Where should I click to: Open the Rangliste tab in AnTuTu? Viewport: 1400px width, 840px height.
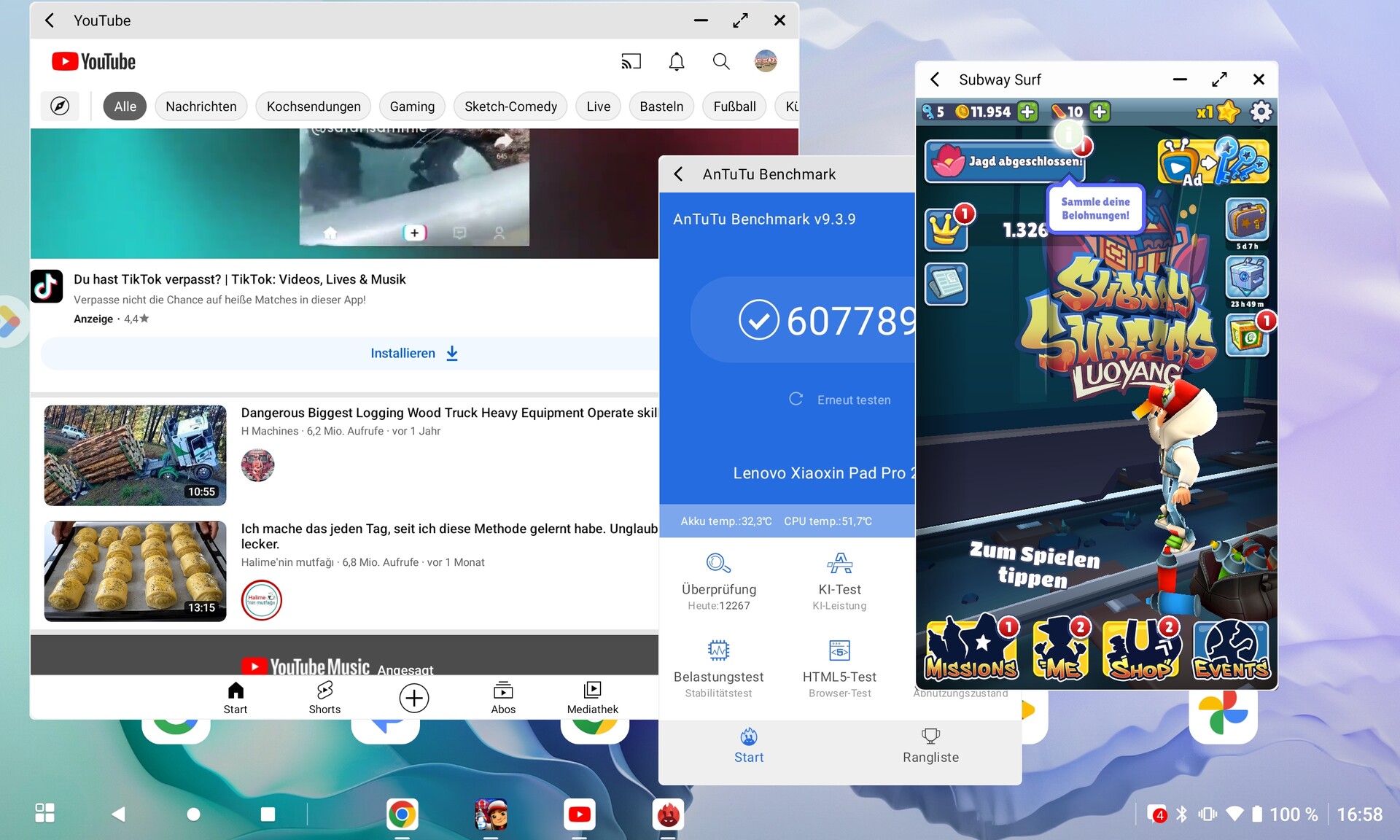(x=930, y=745)
